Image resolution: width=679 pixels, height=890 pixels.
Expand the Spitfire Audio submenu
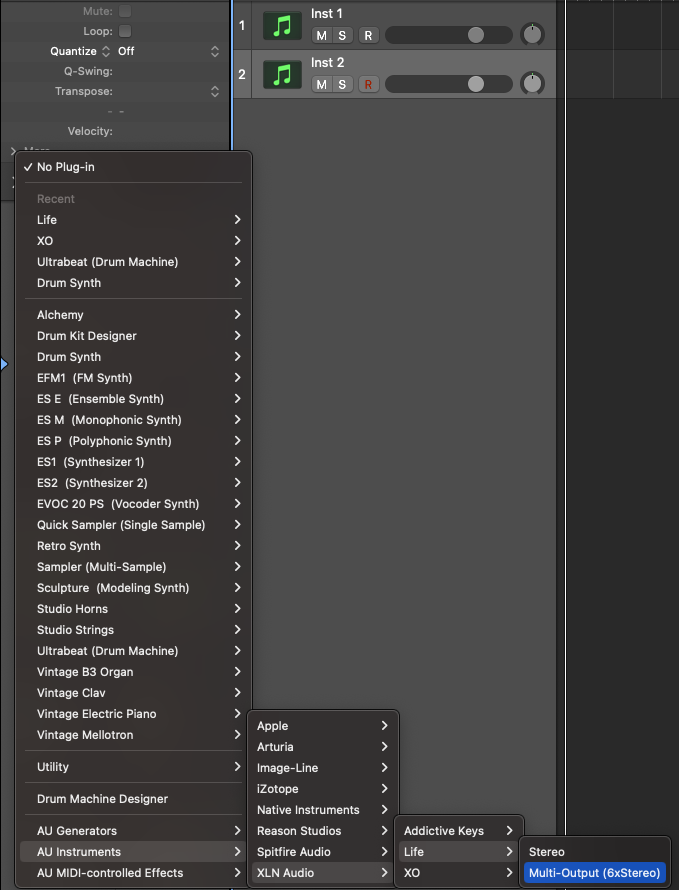[296, 851]
